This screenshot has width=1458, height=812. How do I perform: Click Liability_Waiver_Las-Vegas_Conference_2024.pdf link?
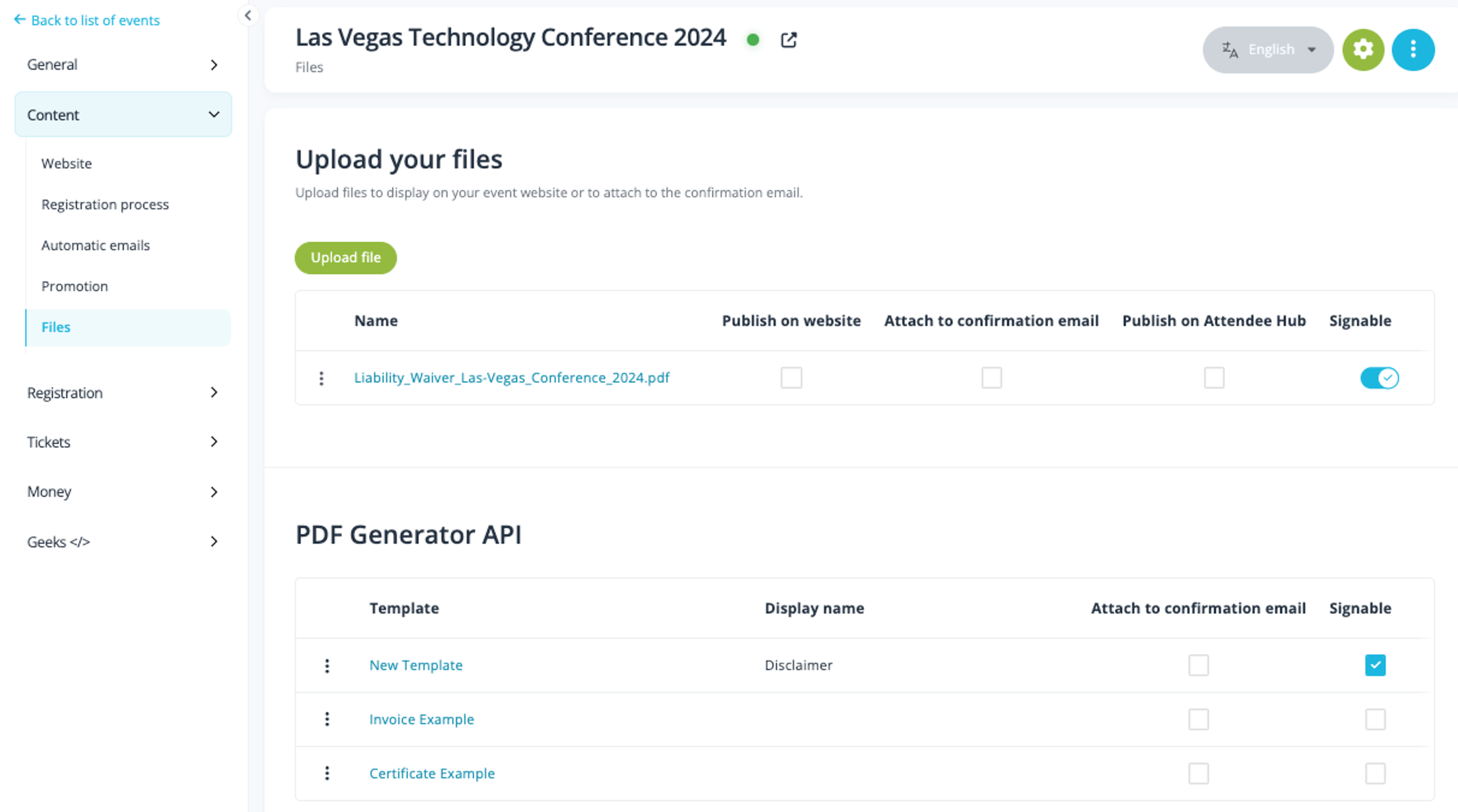(512, 378)
